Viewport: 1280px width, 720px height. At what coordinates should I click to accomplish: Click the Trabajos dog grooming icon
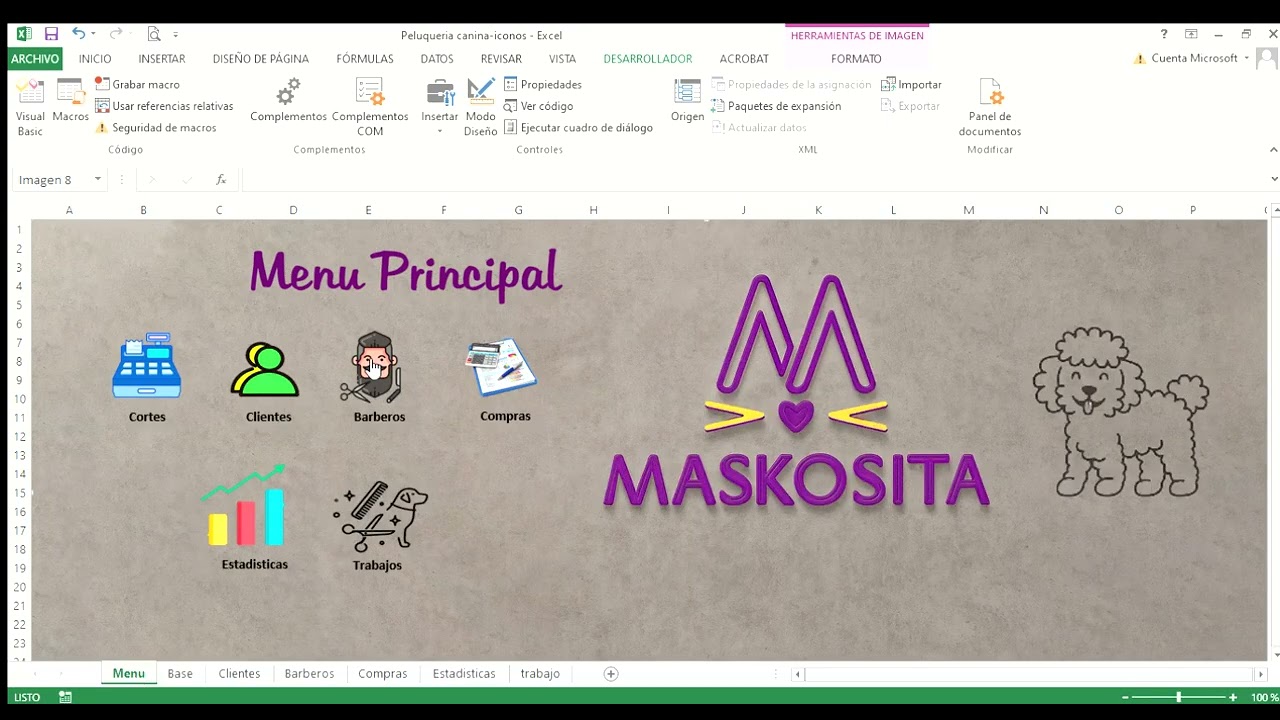point(380,517)
